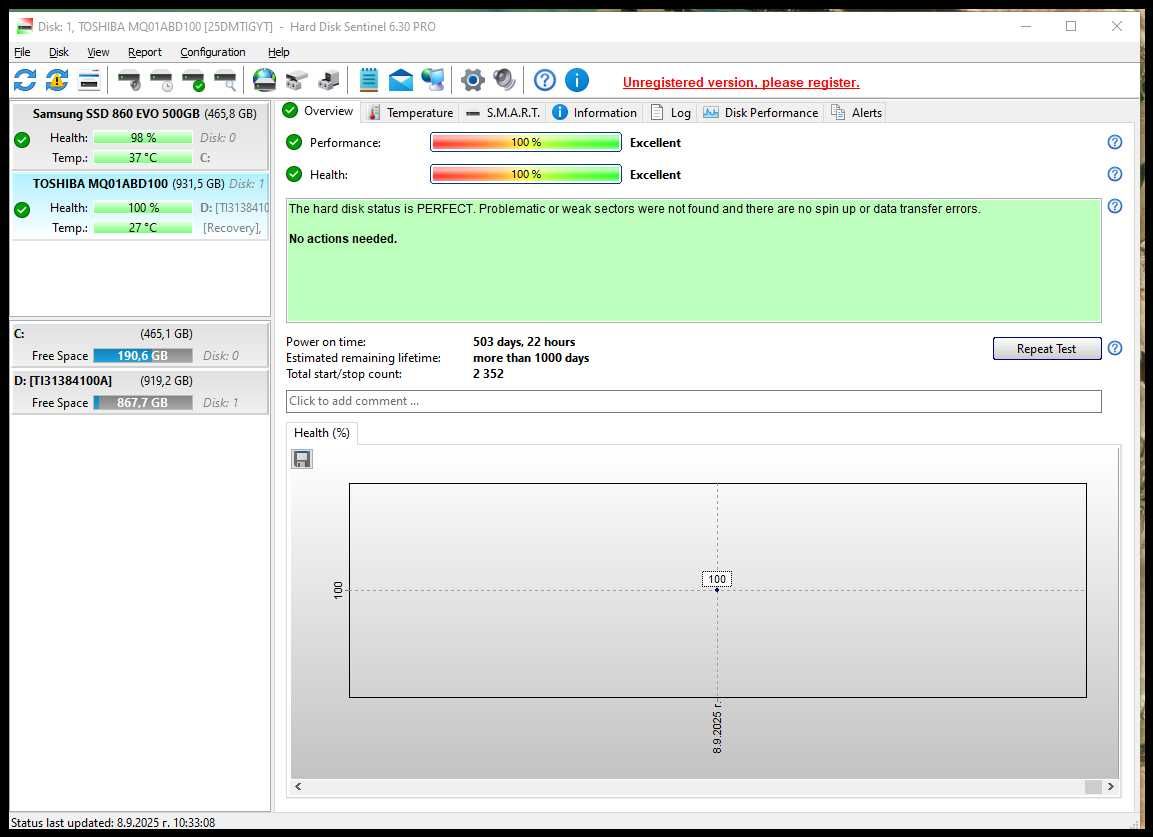Click help icon next to Health bar
The width and height of the screenshot is (1153, 837).
click(1115, 174)
